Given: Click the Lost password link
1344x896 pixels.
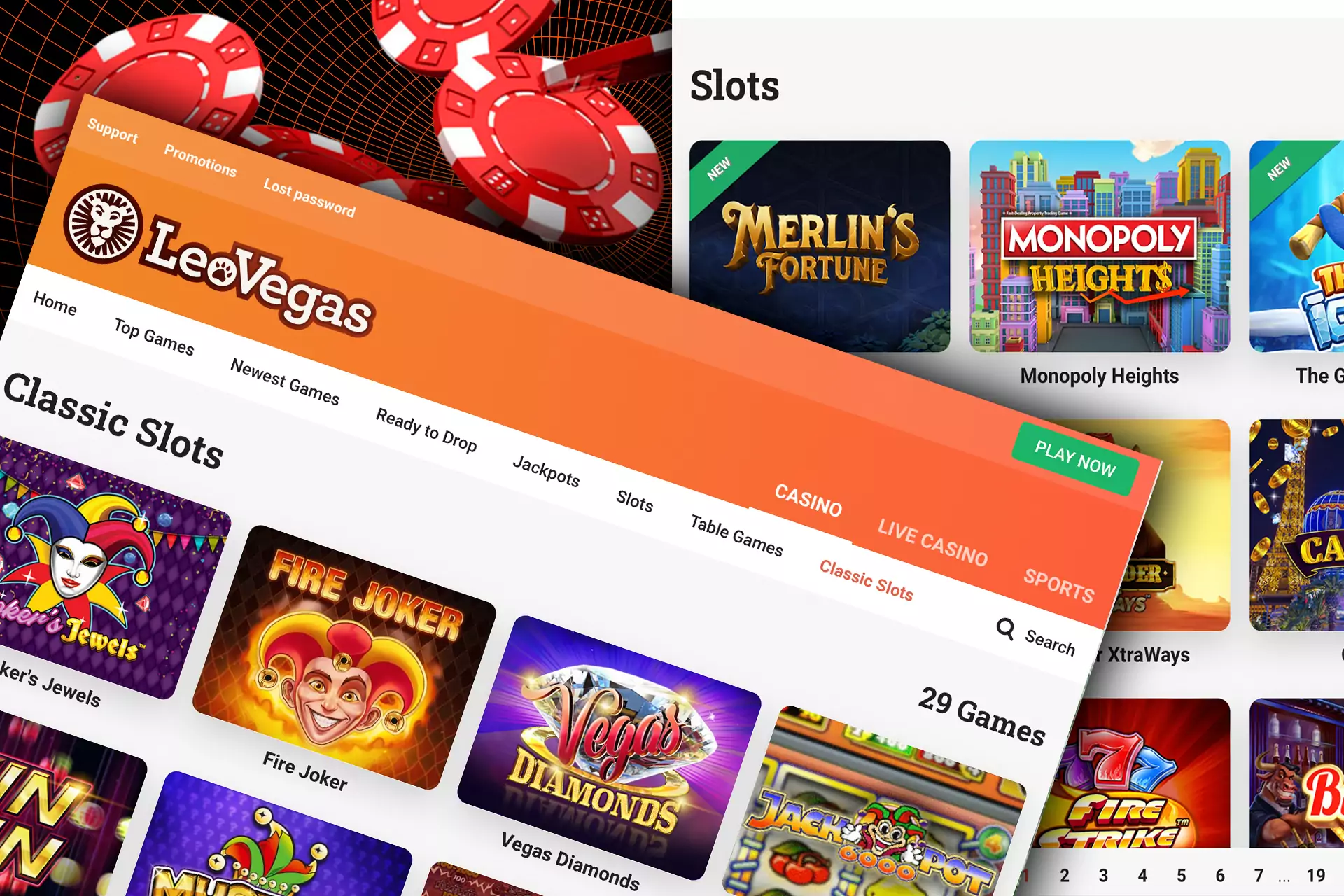Looking at the screenshot, I should [x=309, y=197].
